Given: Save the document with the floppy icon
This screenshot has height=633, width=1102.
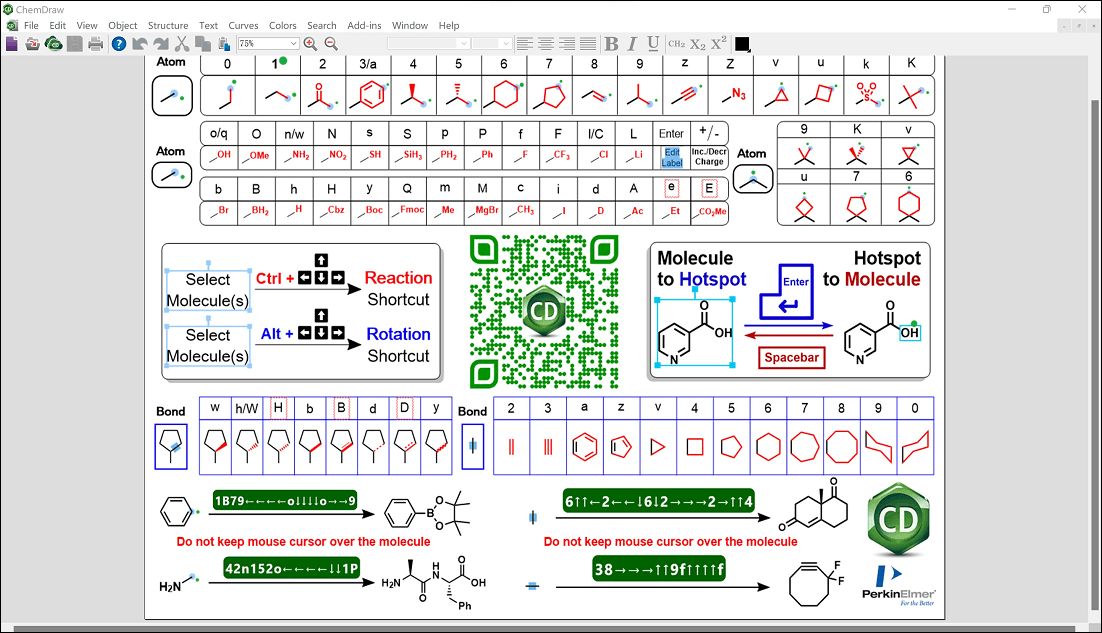Looking at the screenshot, I should (74, 44).
